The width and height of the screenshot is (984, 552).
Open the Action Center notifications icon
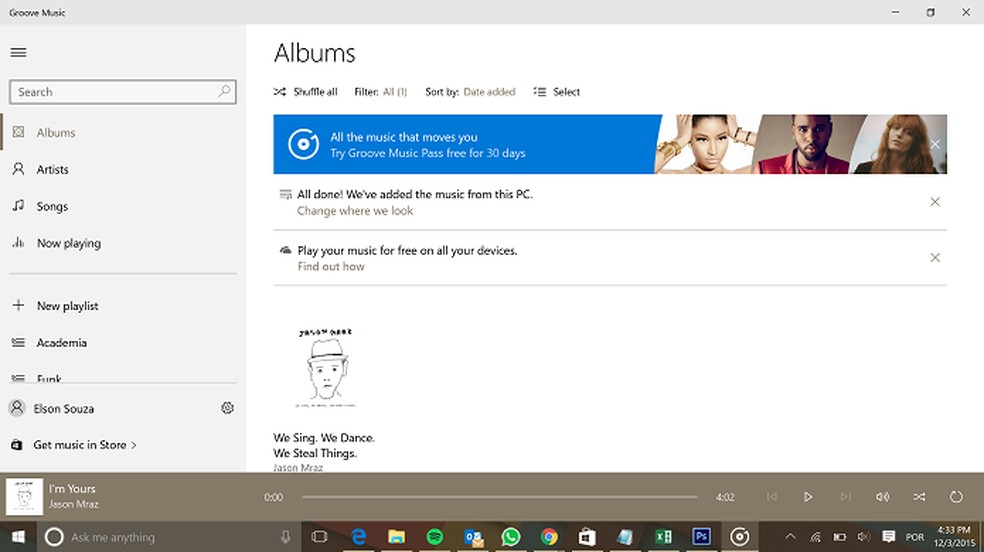pos(889,537)
